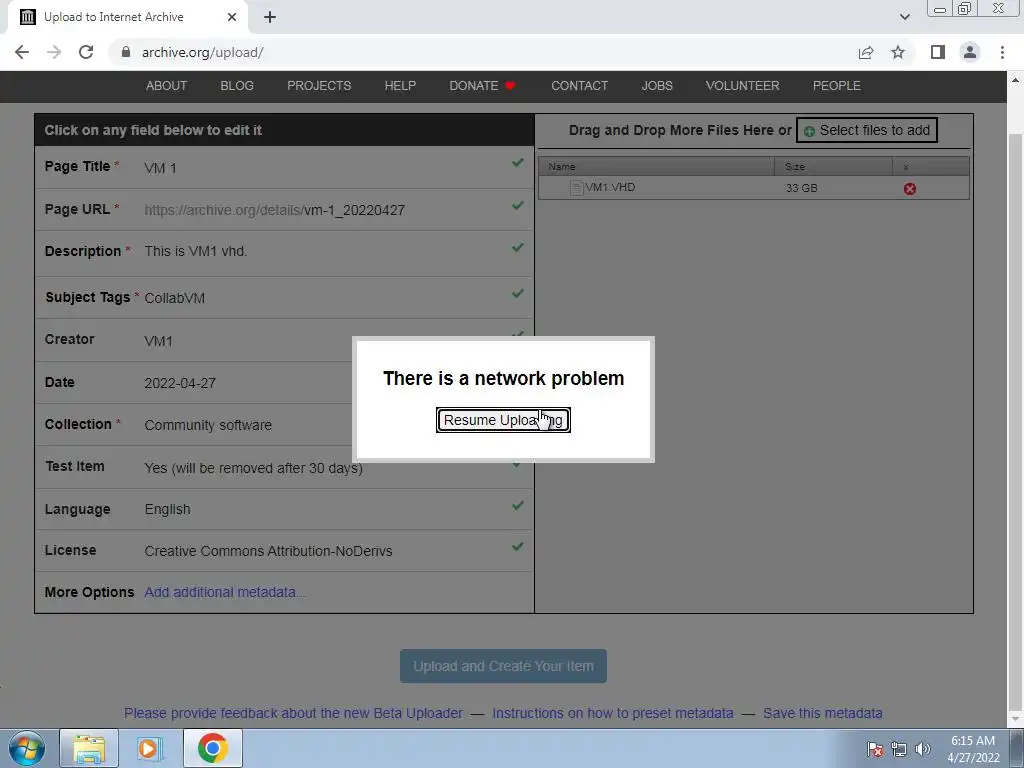
Task: Select the Upload to Internet Archive tab
Action: tap(128, 17)
